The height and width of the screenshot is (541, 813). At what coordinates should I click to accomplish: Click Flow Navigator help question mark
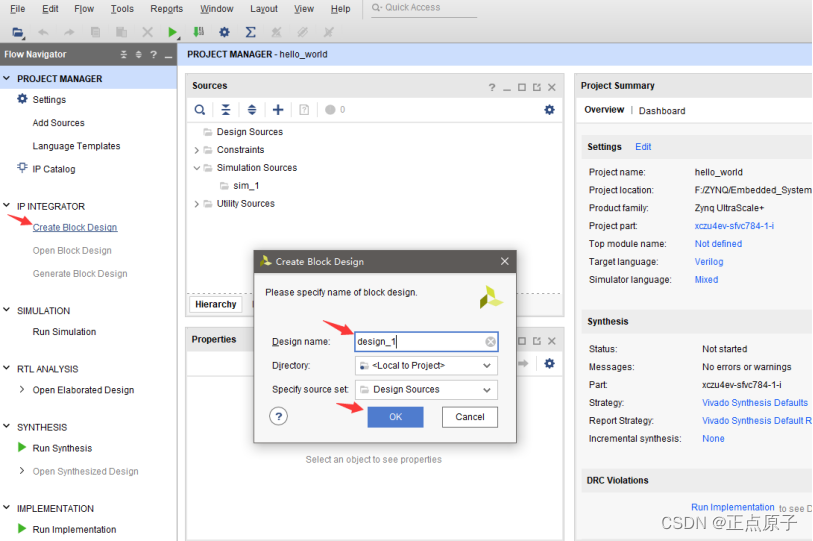click(153, 54)
